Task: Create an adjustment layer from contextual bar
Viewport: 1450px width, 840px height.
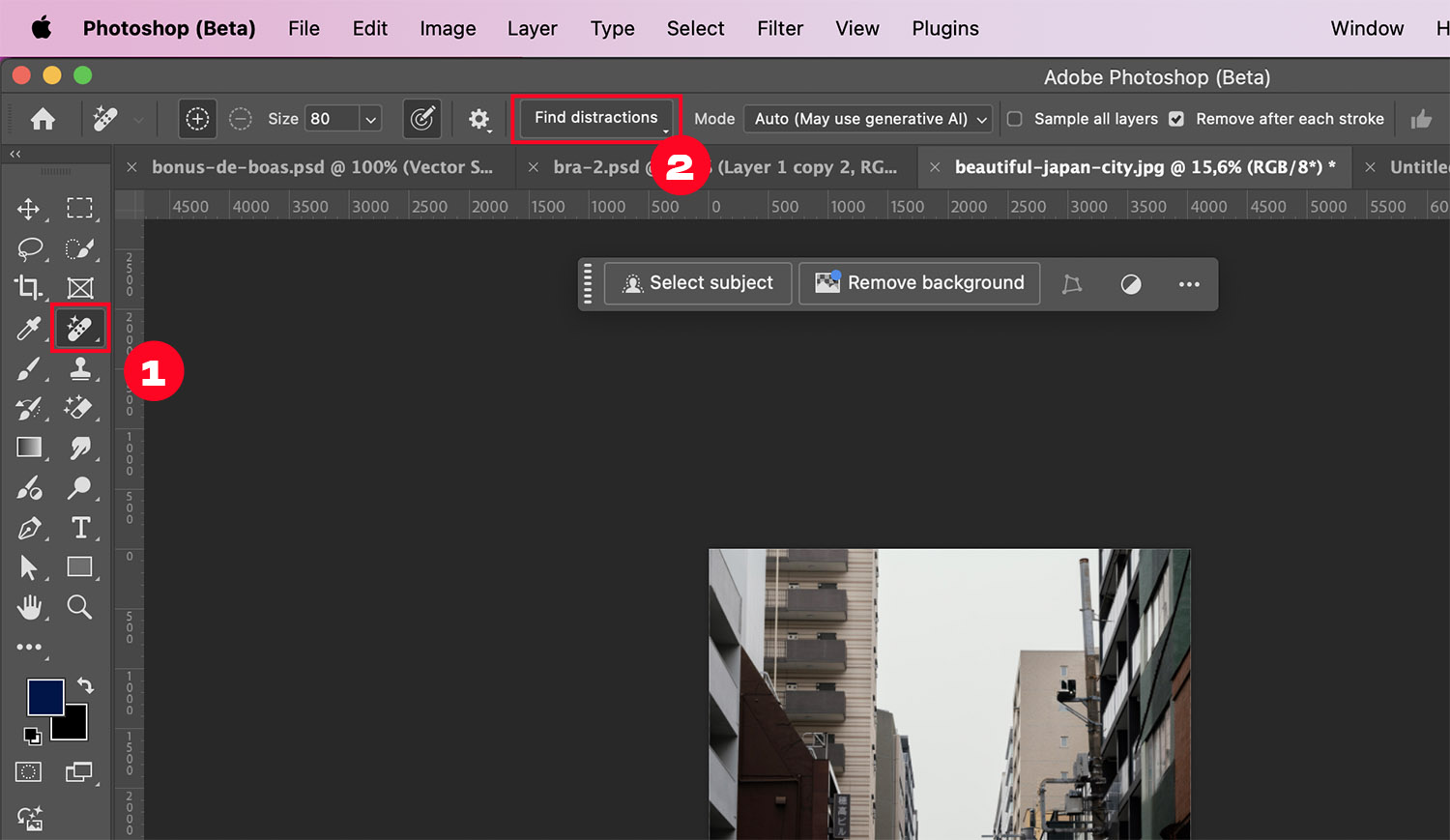Action: coord(1130,284)
